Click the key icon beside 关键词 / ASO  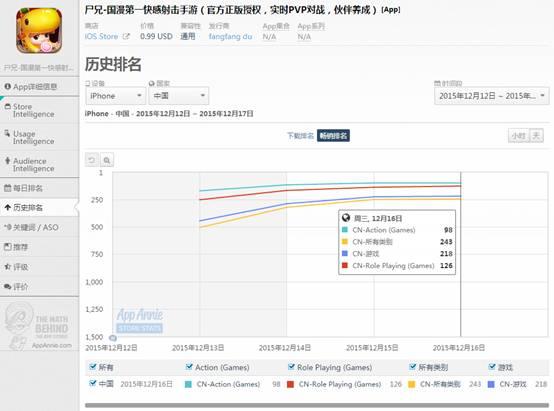click(7, 227)
